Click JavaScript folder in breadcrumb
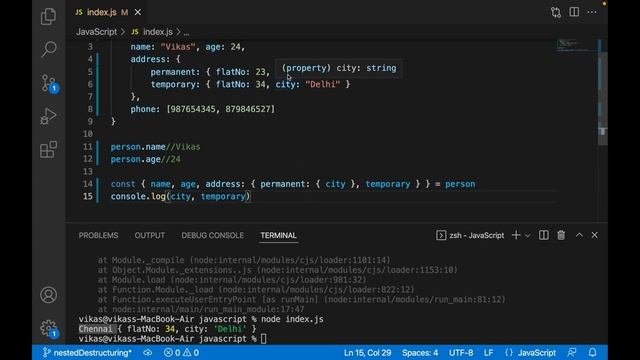The height and width of the screenshot is (360, 640). (x=96, y=32)
